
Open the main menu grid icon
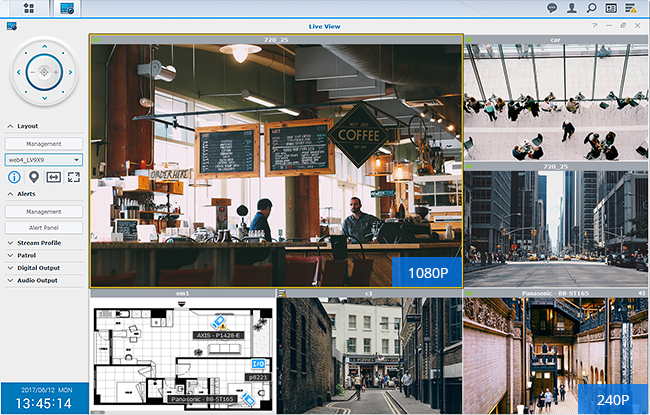[27, 8]
